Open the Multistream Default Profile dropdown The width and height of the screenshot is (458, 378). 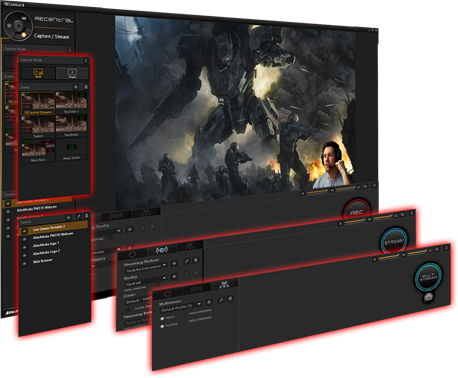(x=180, y=307)
